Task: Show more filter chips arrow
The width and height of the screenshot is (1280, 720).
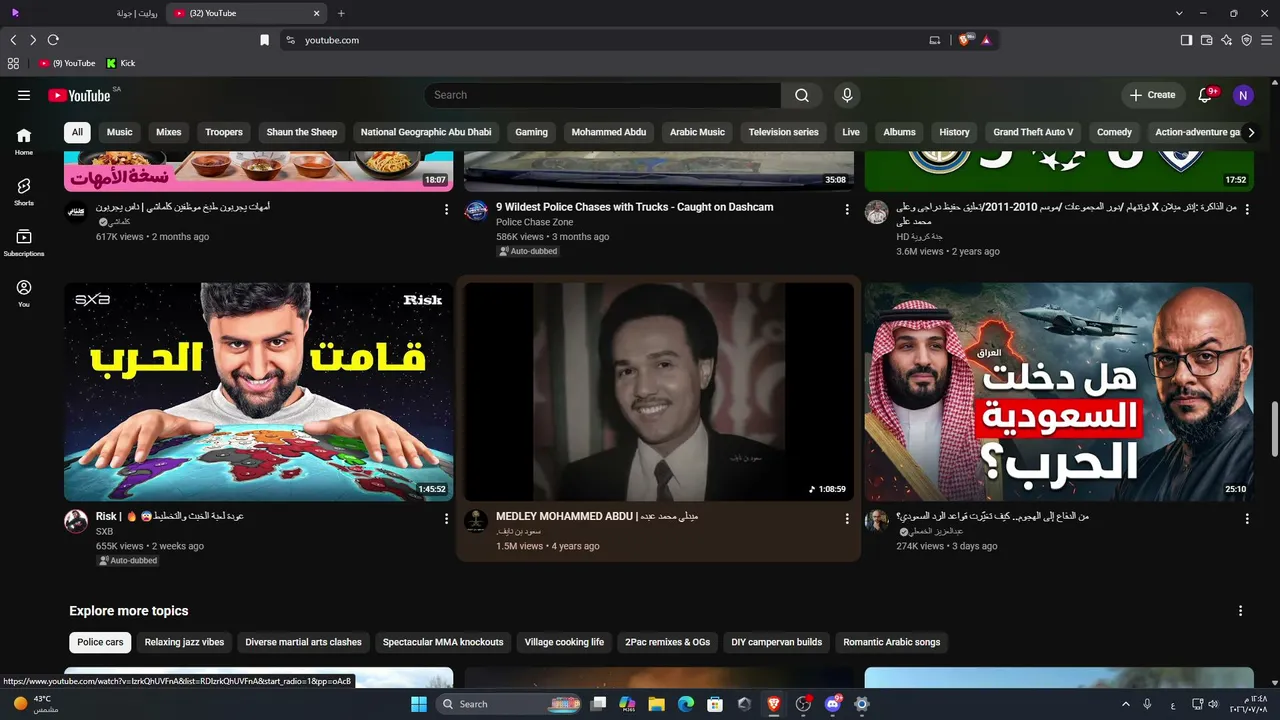Action: click(1250, 132)
